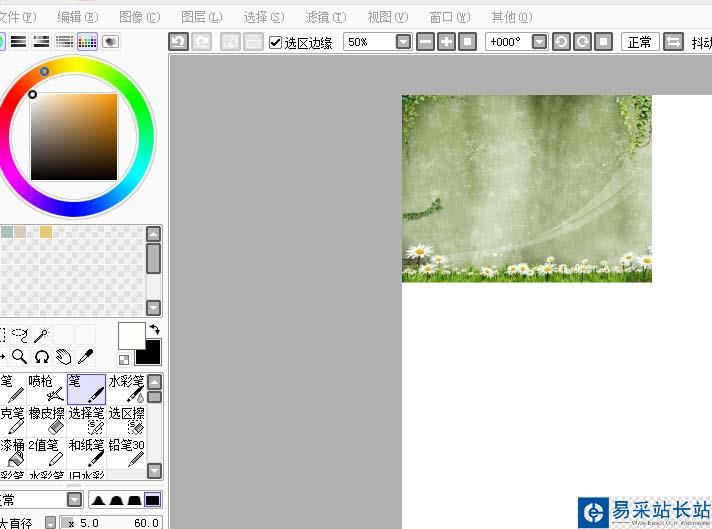This screenshot has width=712, height=529.
Task: Select the third brush edge shape
Action: (134, 500)
